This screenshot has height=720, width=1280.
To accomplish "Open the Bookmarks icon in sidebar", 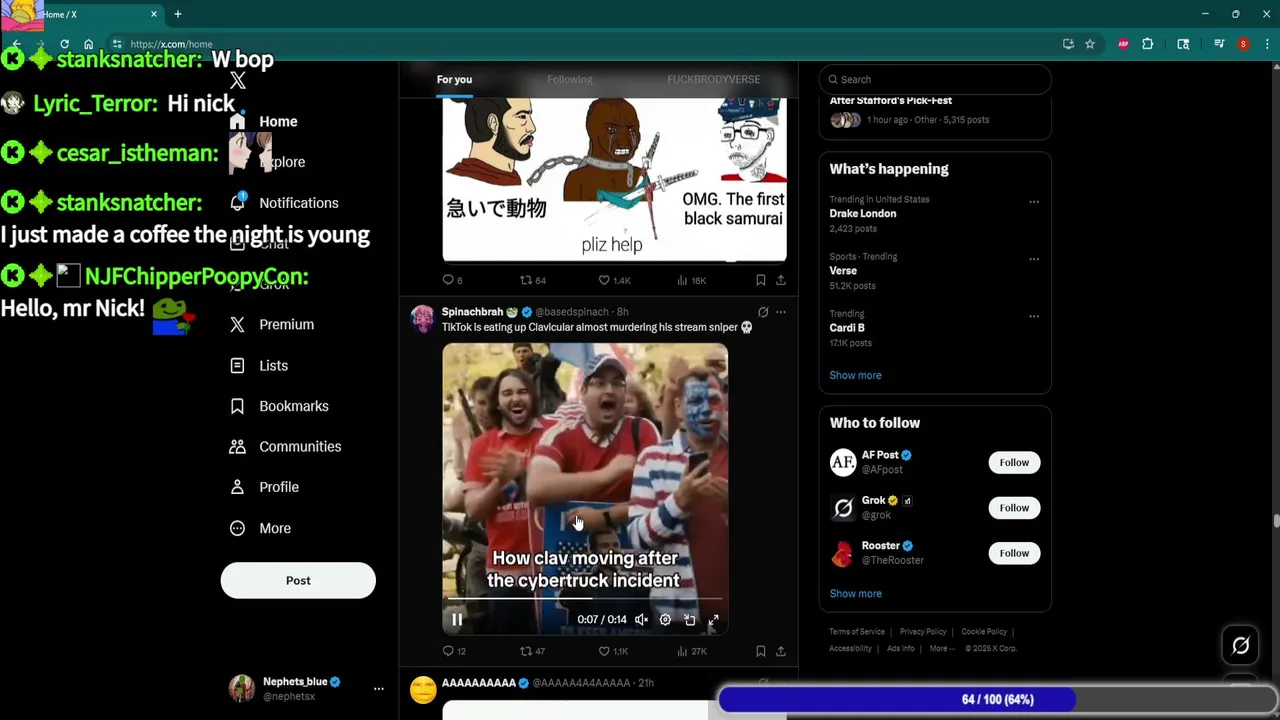I will pyautogui.click(x=237, y=406).
